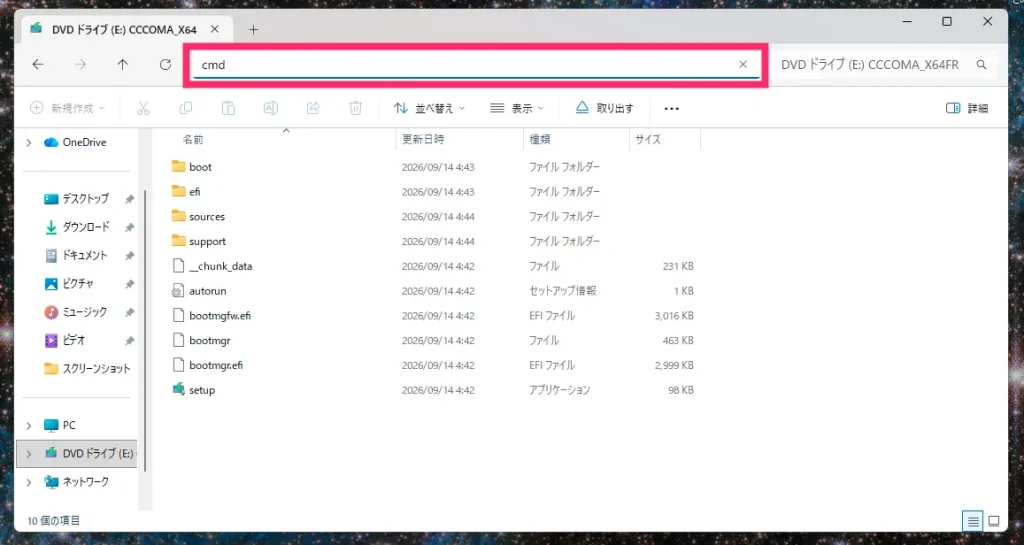Screen dimensions: 1024x545
Task: Open ミュージック in the sidebar
Action: point(84,312)
